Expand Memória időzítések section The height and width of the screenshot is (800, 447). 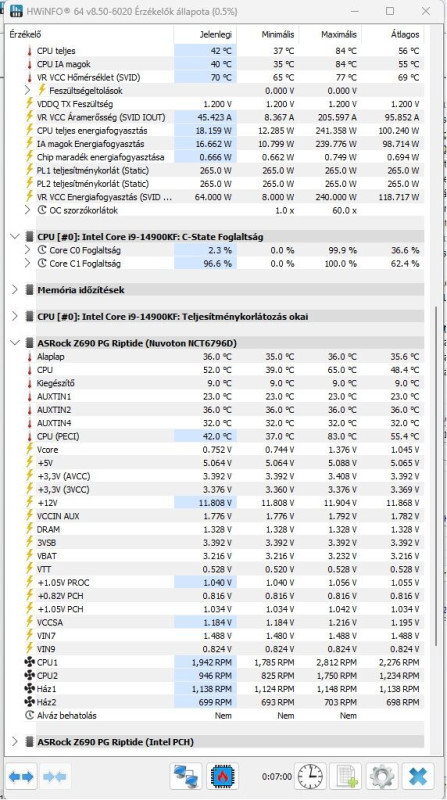15,290
